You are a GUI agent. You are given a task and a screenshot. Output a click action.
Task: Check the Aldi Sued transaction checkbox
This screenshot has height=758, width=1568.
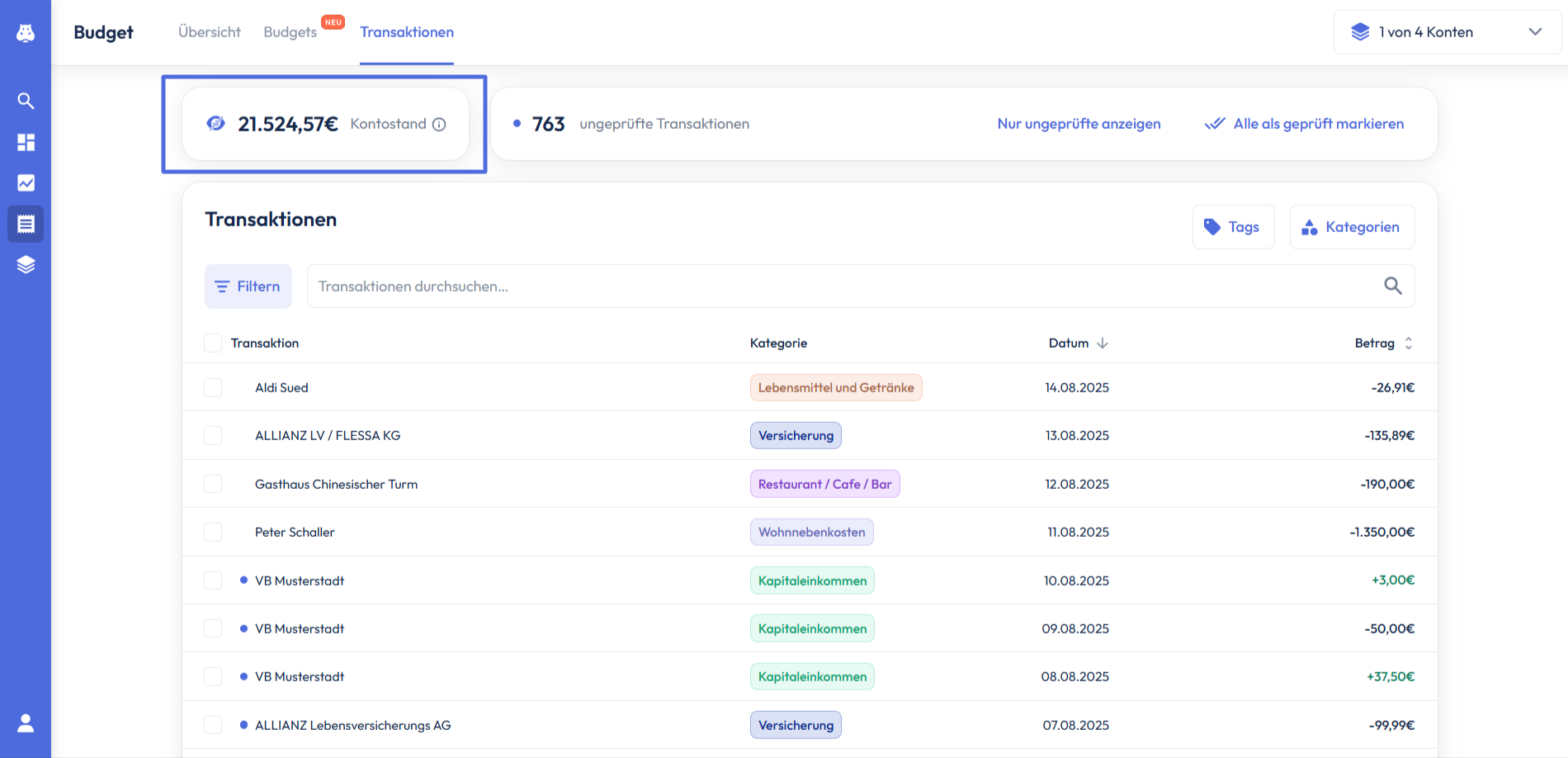tap(213, 387)
